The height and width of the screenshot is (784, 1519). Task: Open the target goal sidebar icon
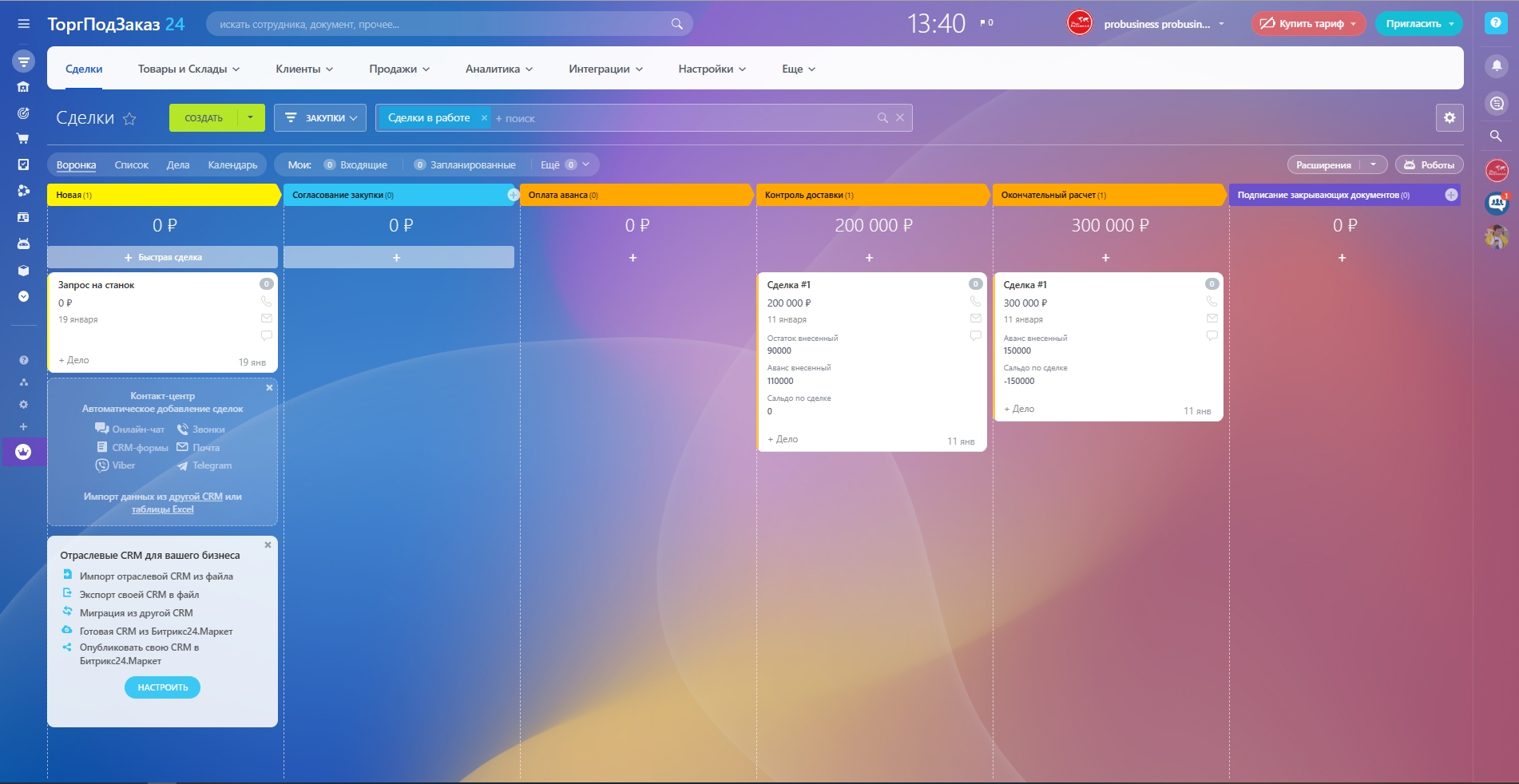[23, 113]
